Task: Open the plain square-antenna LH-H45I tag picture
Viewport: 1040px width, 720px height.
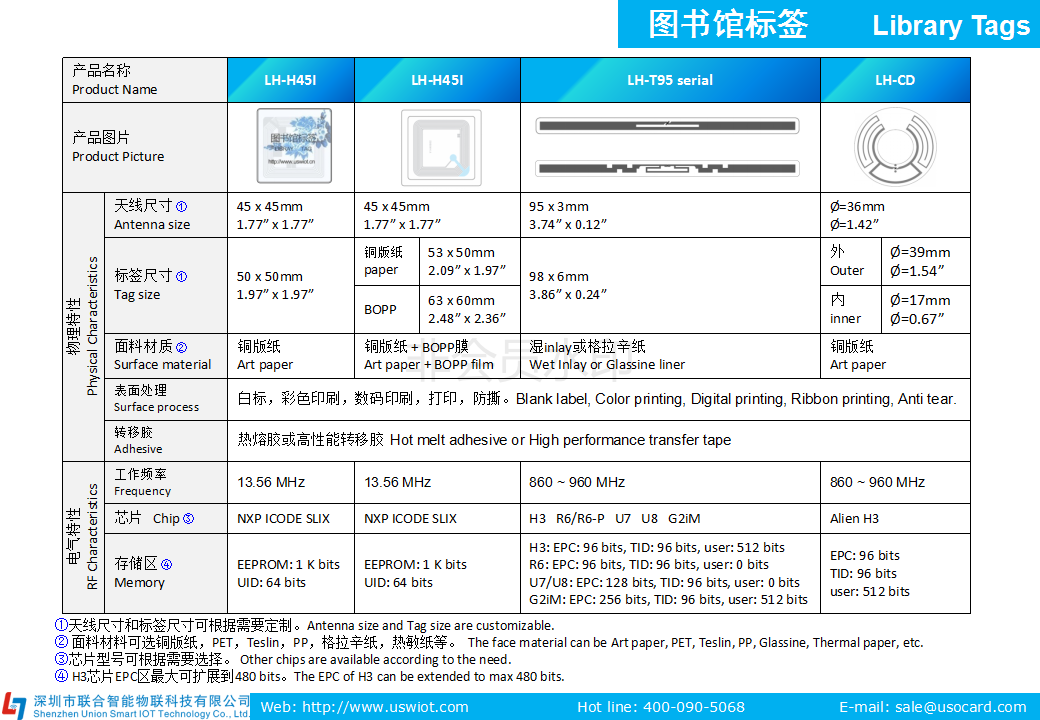Action: coord(441,148)
